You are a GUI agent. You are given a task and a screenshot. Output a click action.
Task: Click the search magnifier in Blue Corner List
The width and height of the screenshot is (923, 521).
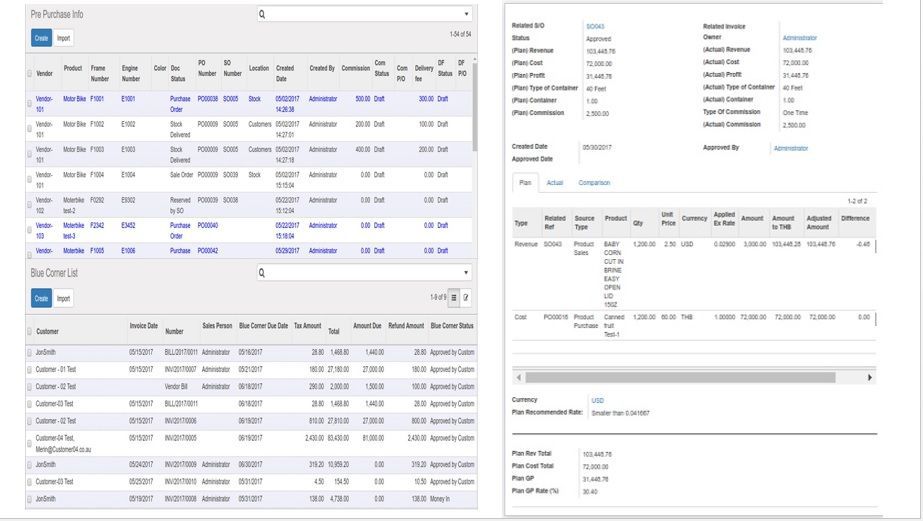[262, 272]
